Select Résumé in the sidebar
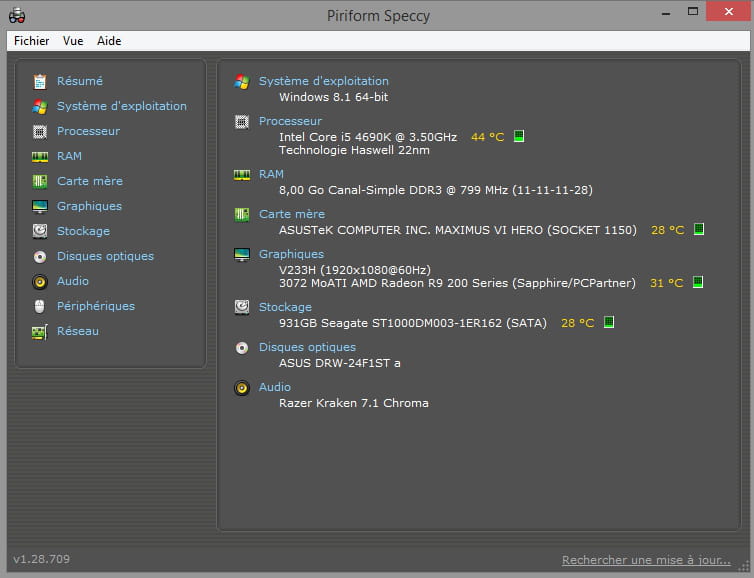Screen dimensions: 754x578 [80, 81]
